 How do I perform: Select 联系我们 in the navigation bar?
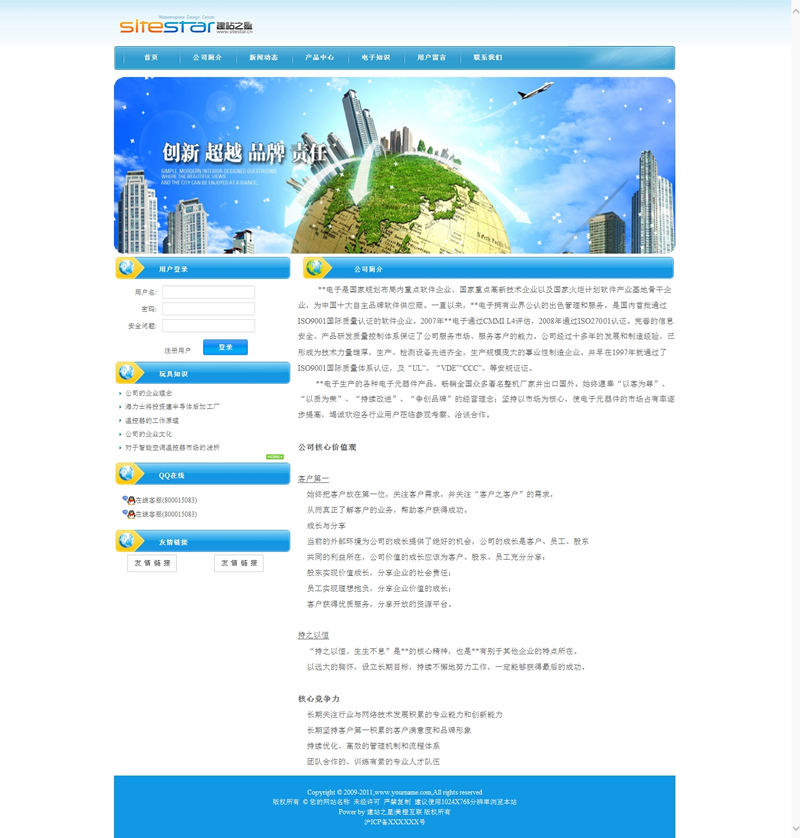[488, 58]
